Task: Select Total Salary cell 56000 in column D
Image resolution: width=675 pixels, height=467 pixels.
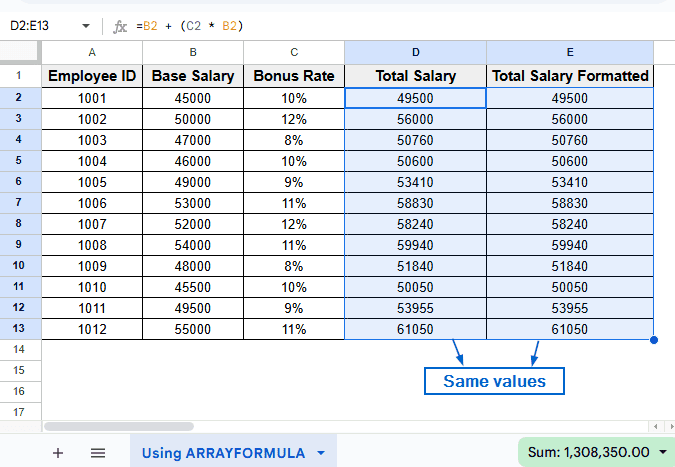Action: 415,119
